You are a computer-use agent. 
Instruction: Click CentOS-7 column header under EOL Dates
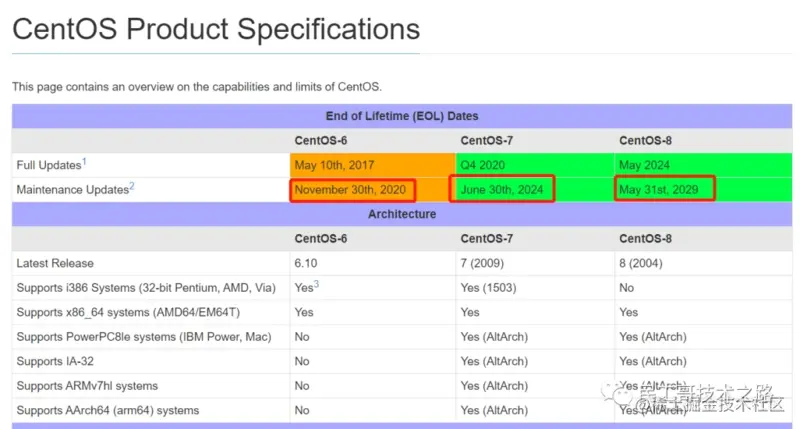tap(487, 141)
